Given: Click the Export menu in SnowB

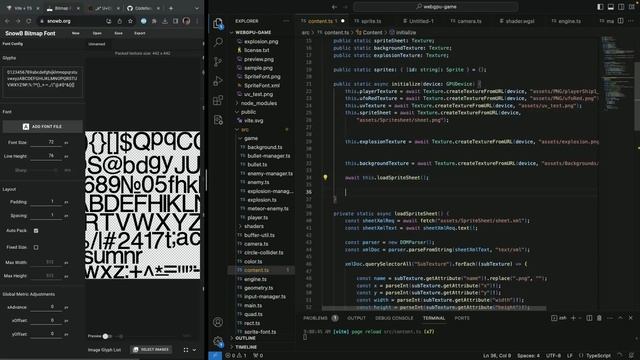Looking at the screenshot, I should point(140,33).
